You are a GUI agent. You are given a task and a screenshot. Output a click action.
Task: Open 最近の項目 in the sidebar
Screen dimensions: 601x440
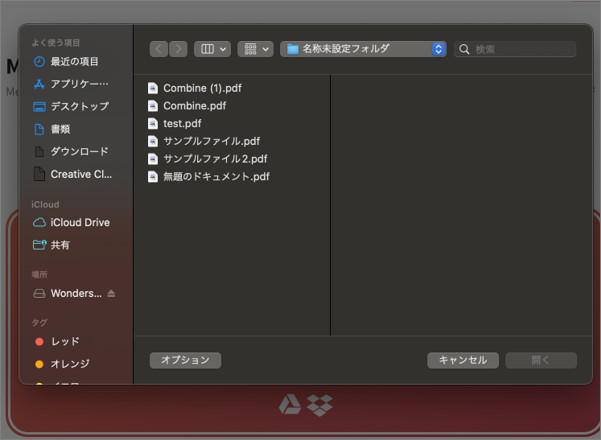tap(66, 61)
